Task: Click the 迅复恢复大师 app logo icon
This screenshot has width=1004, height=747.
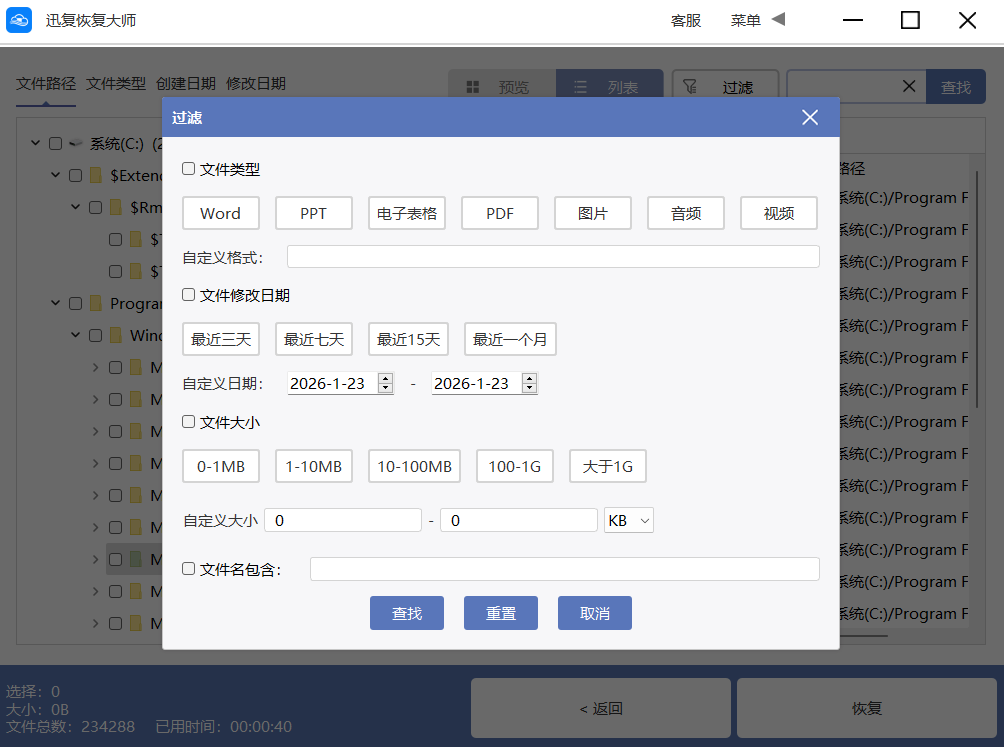Action: pyautogui.click(x=20, y=19)
